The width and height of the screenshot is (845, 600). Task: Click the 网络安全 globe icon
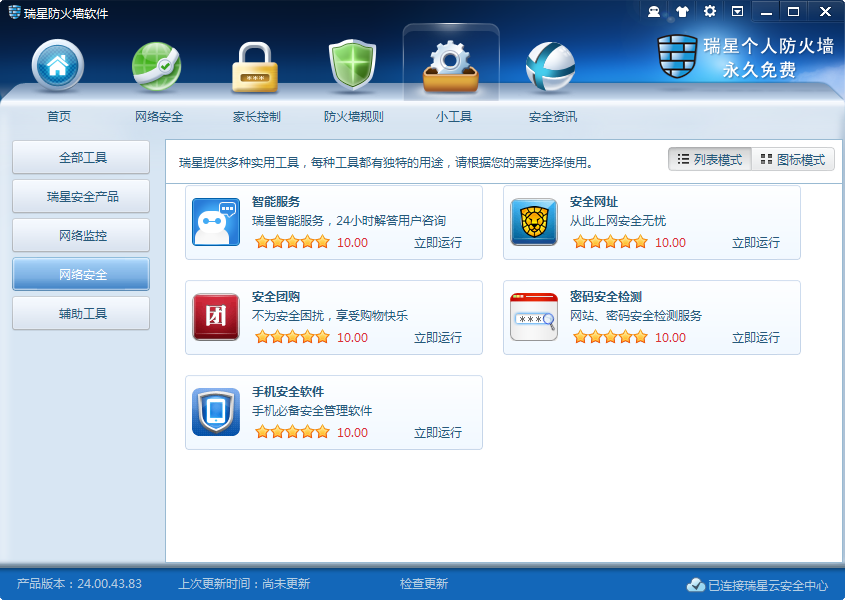(x=157, y=67)
